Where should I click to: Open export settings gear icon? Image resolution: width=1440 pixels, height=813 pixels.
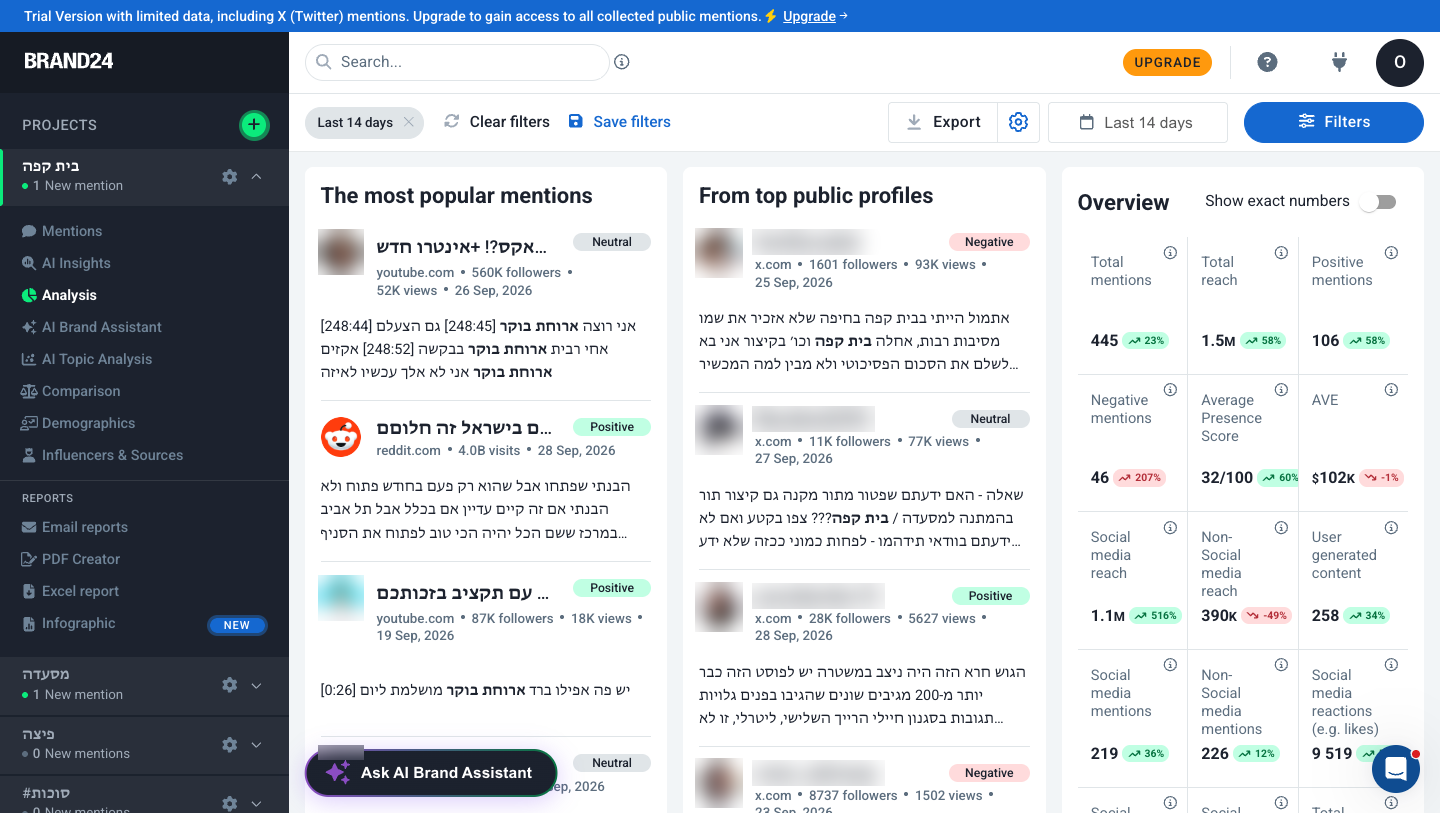point(1019,122)
